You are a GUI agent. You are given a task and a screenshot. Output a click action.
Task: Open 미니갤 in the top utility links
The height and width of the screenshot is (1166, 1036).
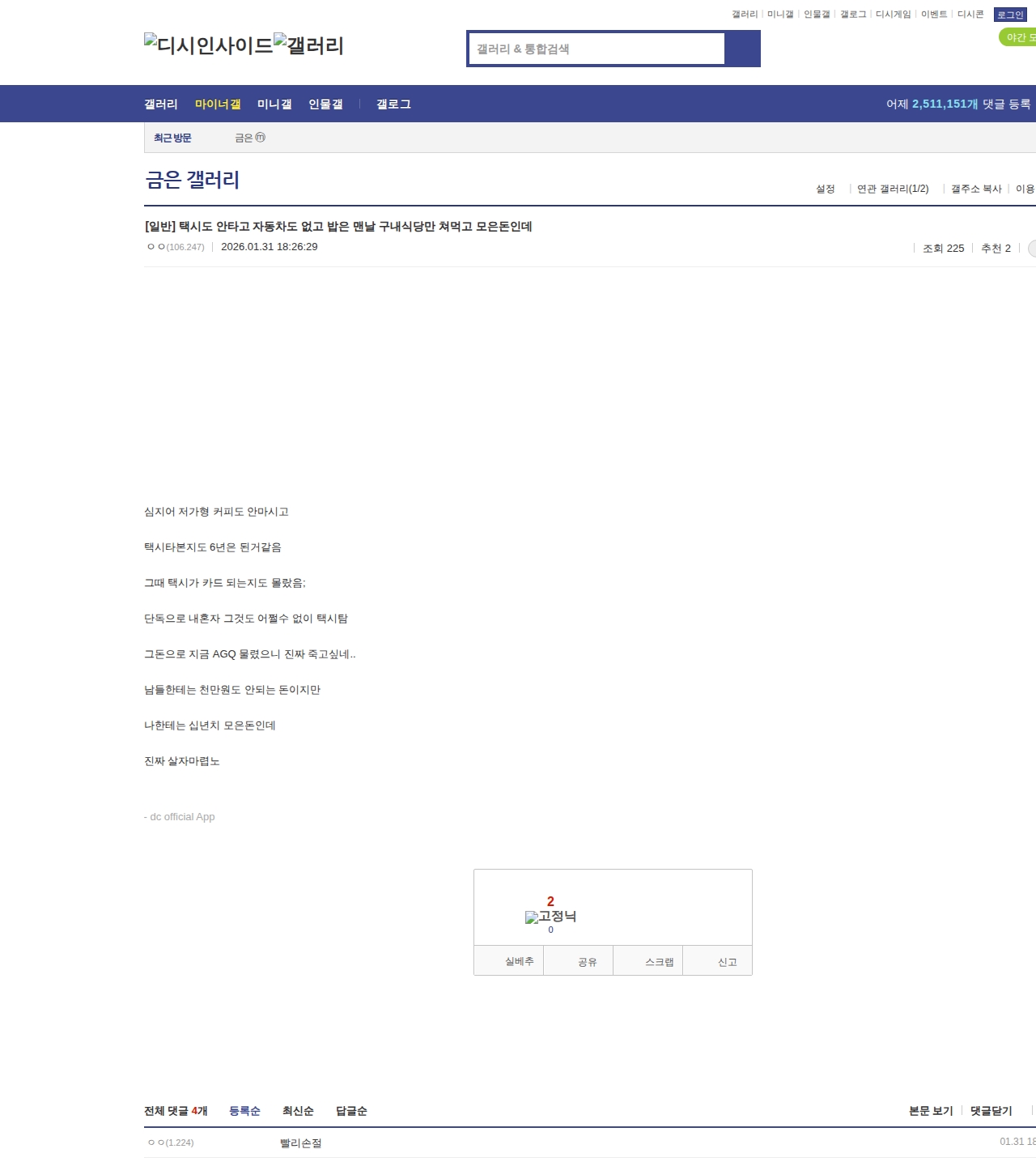click(780, 15)
